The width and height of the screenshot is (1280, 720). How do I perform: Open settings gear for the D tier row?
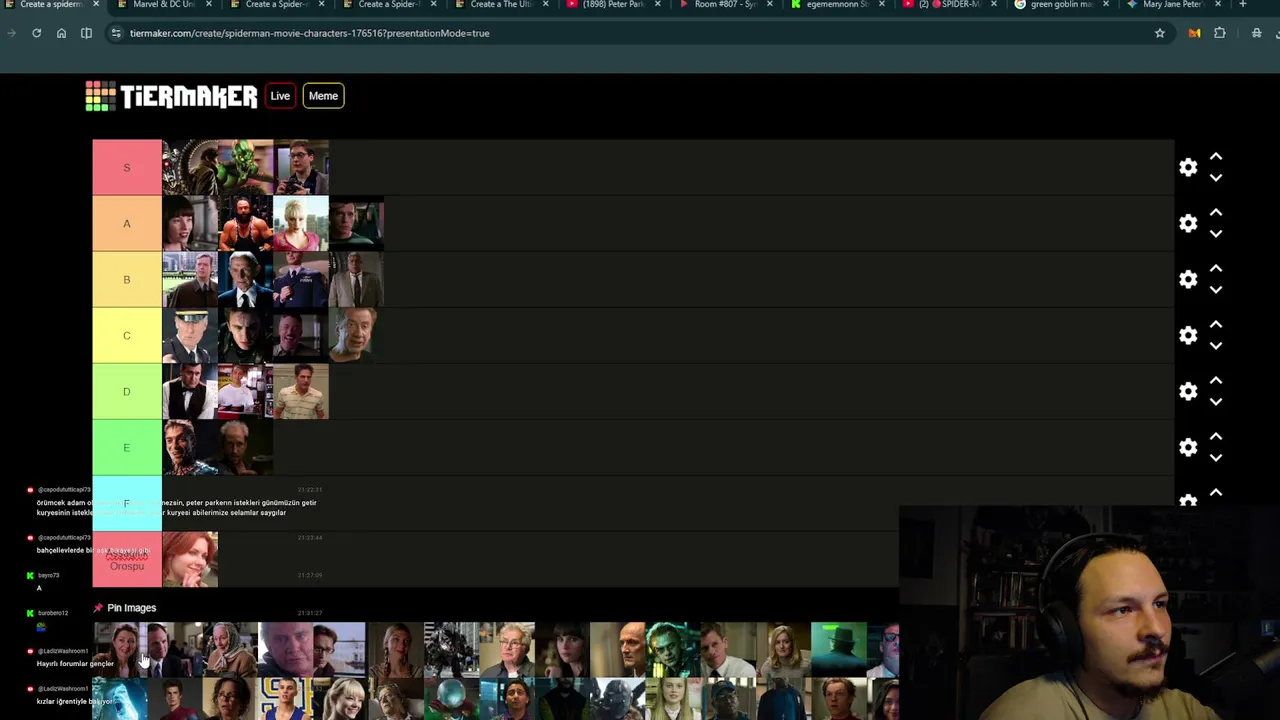pyautogui.click(x=1188, y=392)
